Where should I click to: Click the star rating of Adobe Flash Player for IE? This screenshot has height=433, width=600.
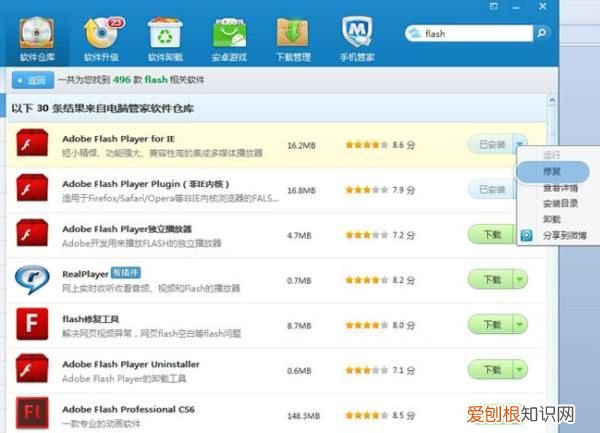click(367, 145)
